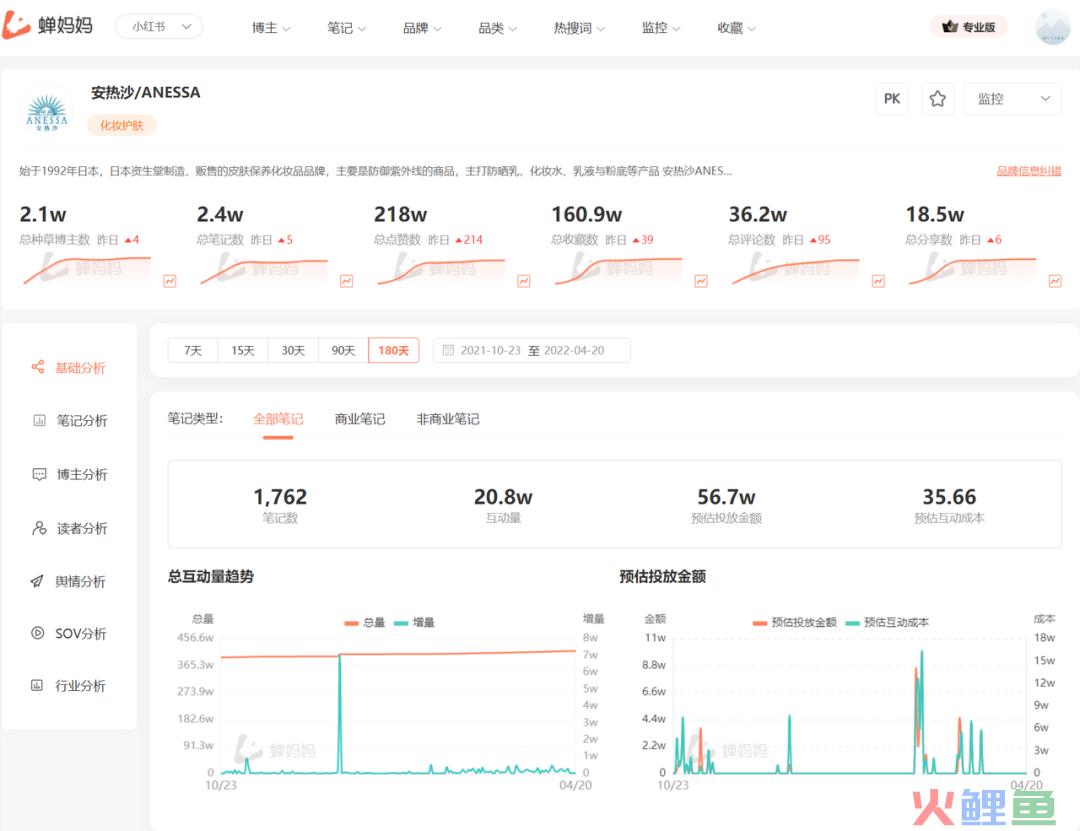Image resolution: width=1080 pixels, height=831 pixels.
Task: Open SOV分析 in the sidebar
Action: [x=69, y=633]
